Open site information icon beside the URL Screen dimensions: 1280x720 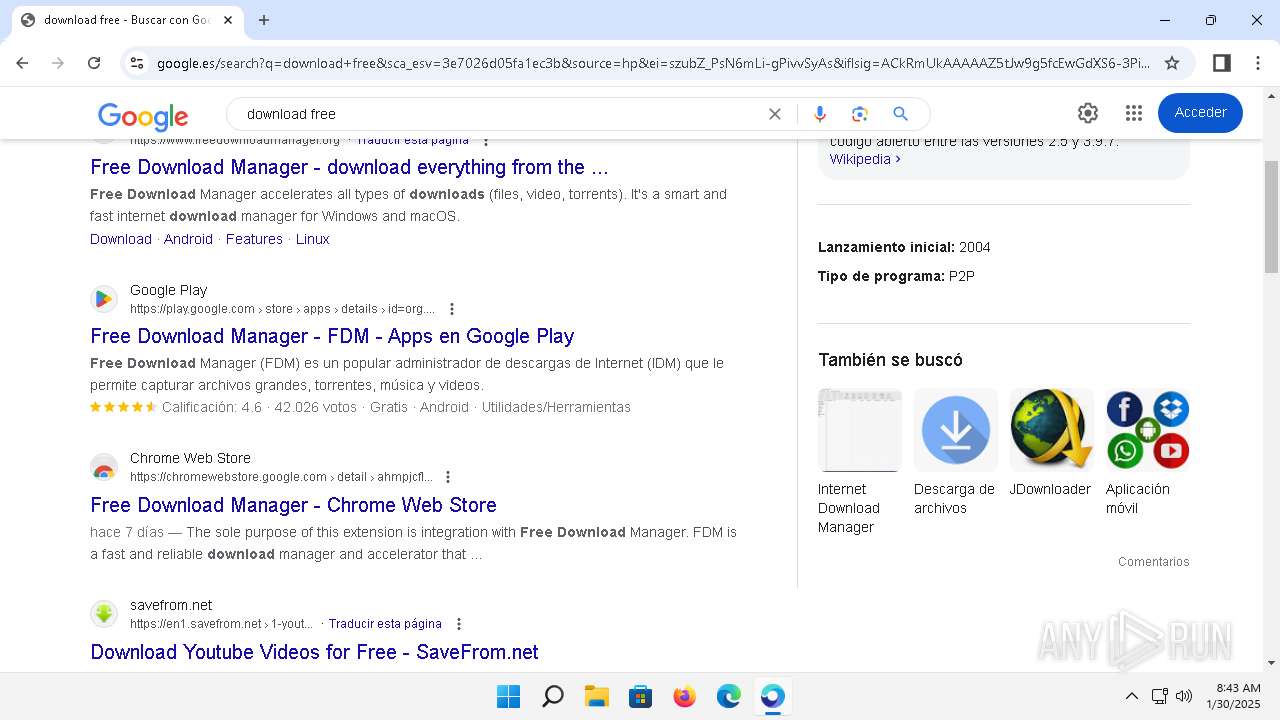[x=137, y=63]
